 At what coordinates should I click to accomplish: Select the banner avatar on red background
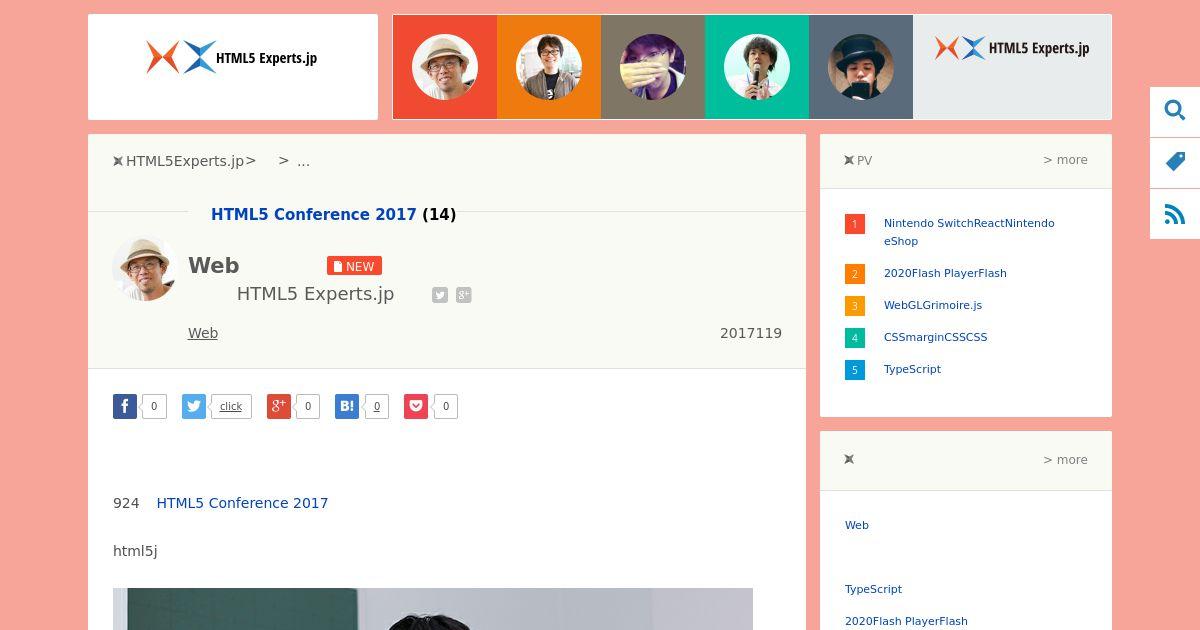(445, 67)
